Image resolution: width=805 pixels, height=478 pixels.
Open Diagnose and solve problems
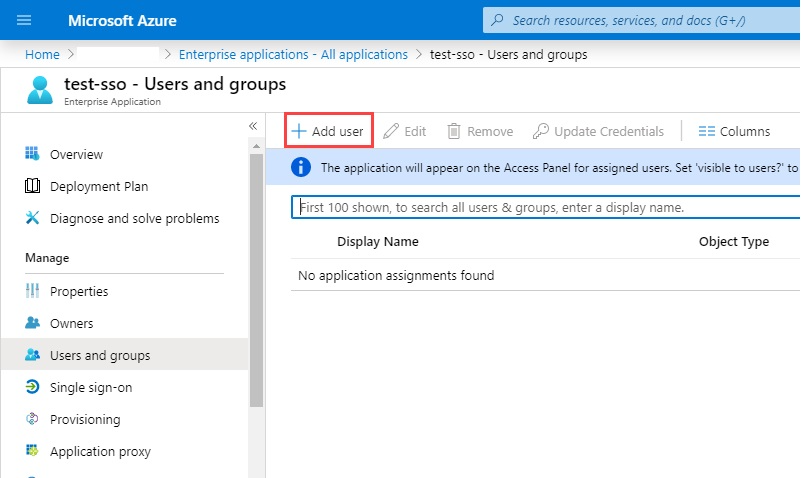coord(124,218)
